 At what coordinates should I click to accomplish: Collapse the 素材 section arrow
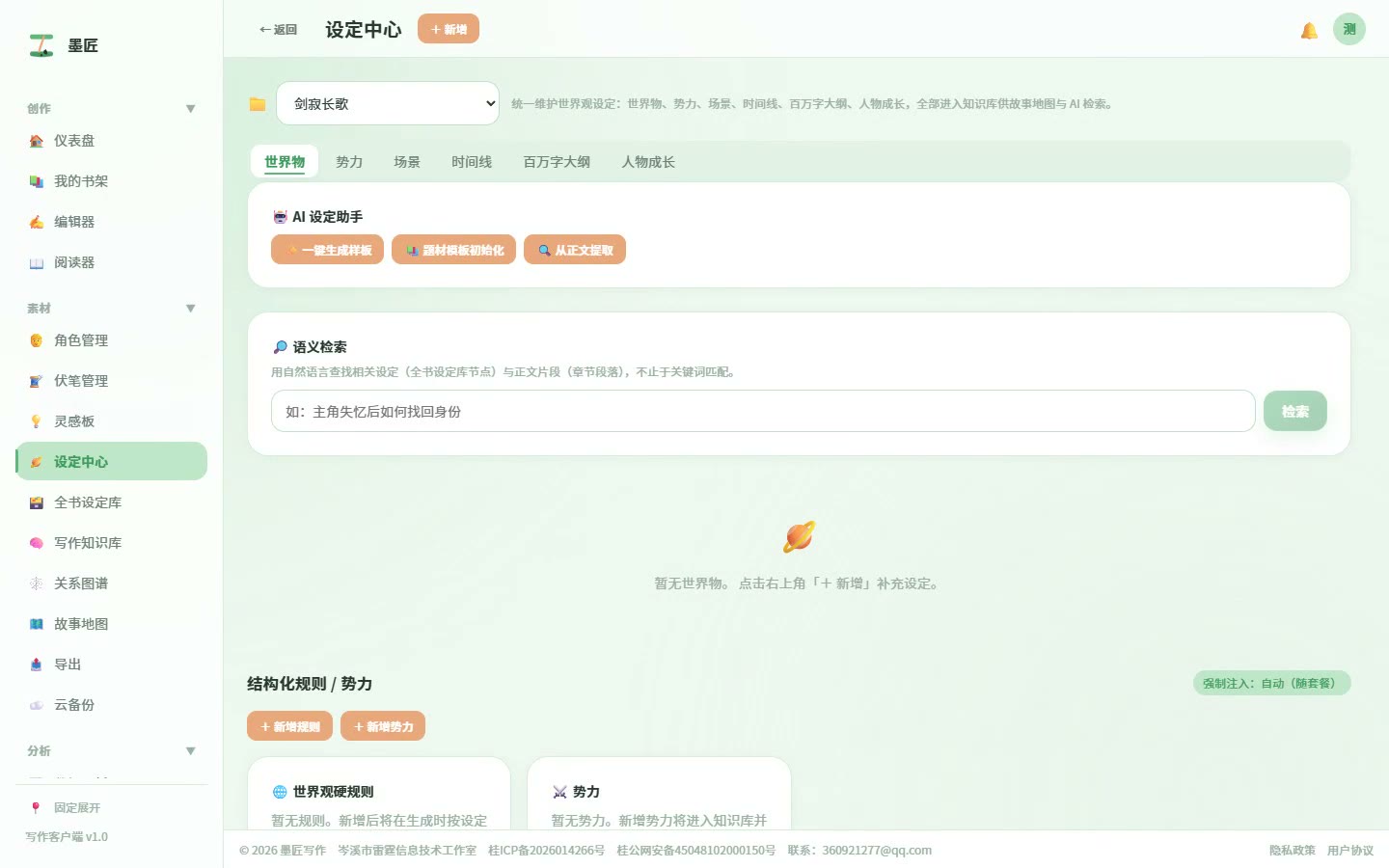tap(190, 309)
